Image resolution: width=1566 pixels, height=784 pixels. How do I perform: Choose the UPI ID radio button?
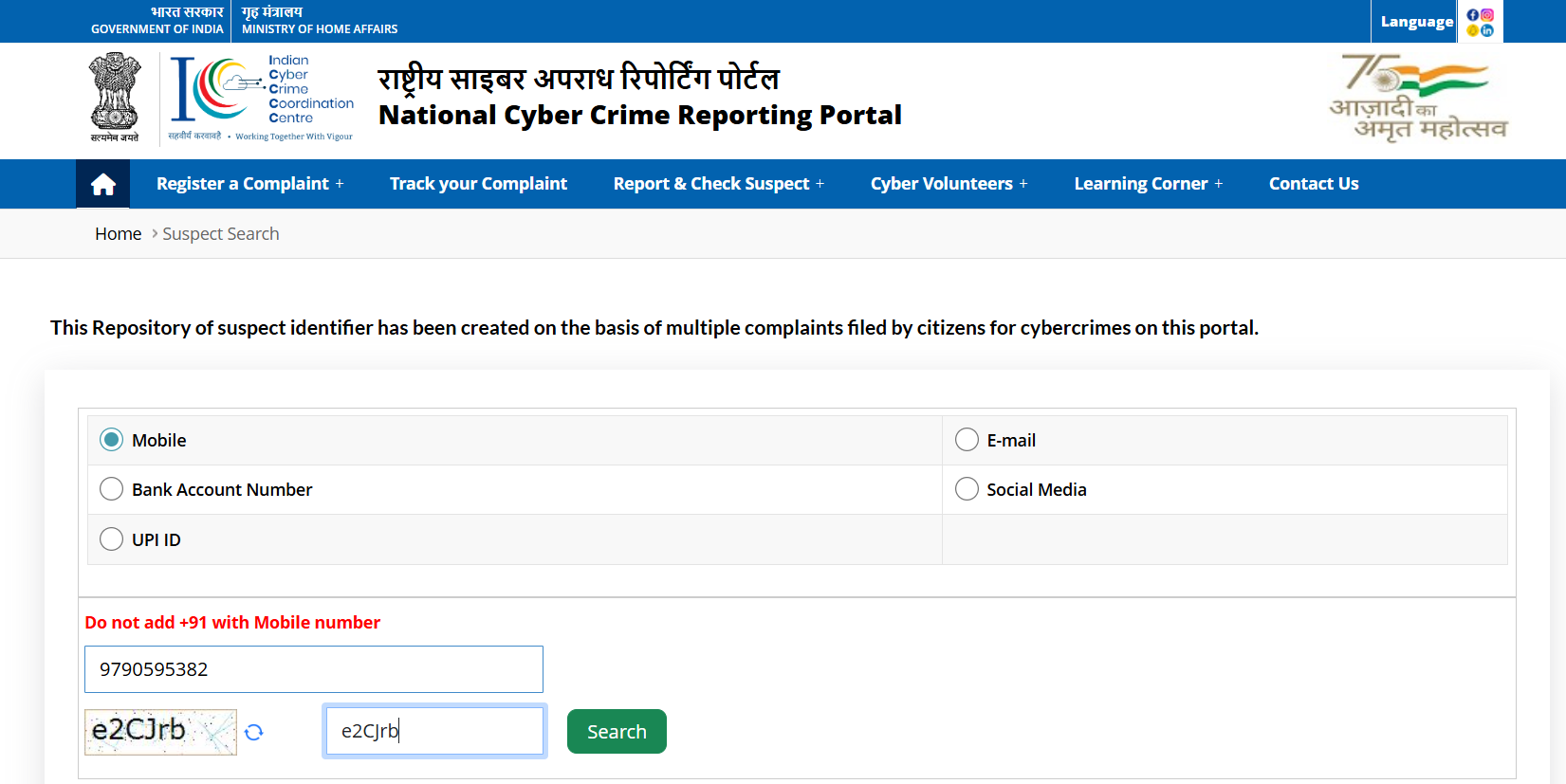pos(112,539)
